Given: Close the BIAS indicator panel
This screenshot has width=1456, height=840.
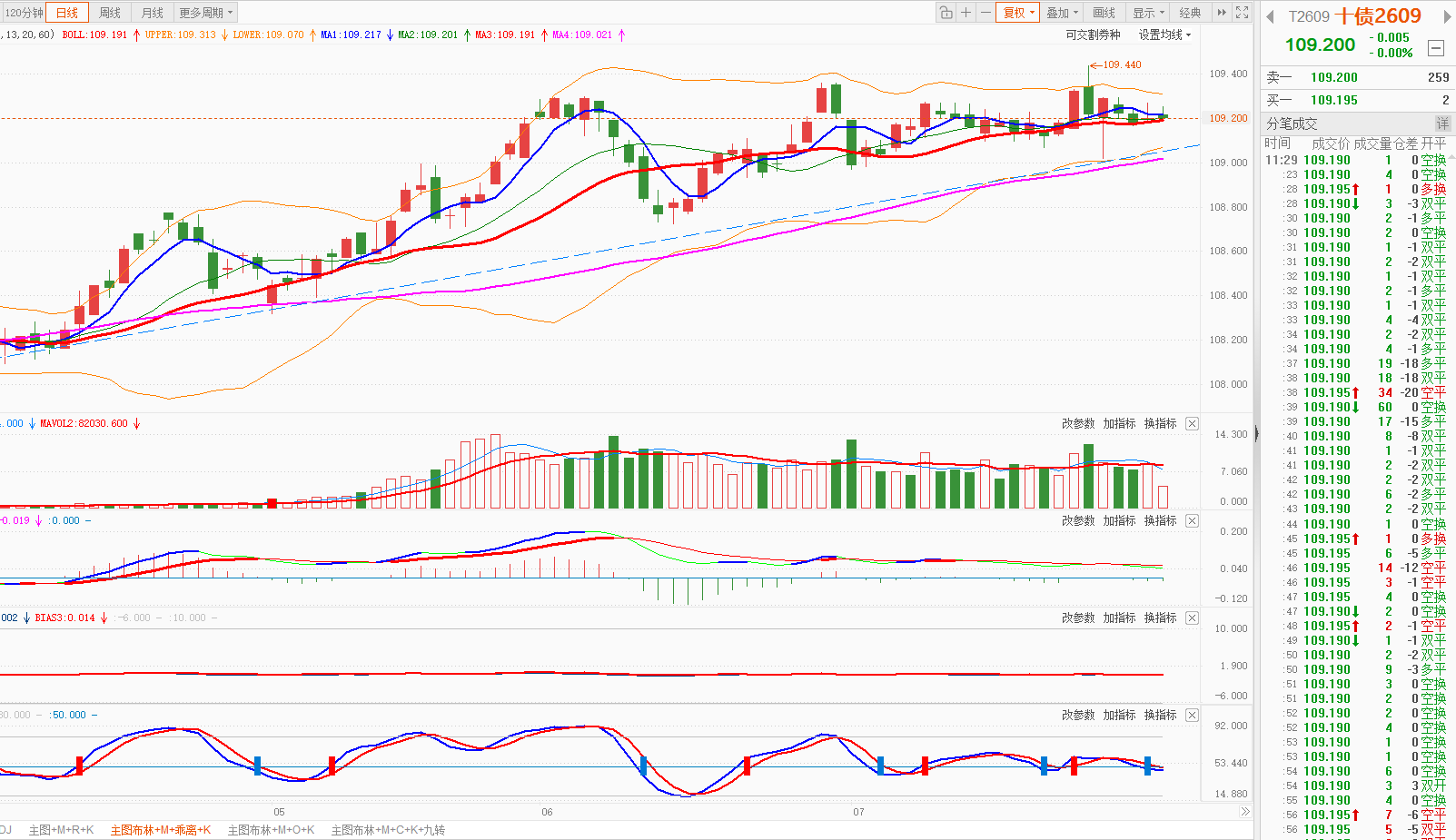Looking at the screenshot, I should click(1192, 618).
